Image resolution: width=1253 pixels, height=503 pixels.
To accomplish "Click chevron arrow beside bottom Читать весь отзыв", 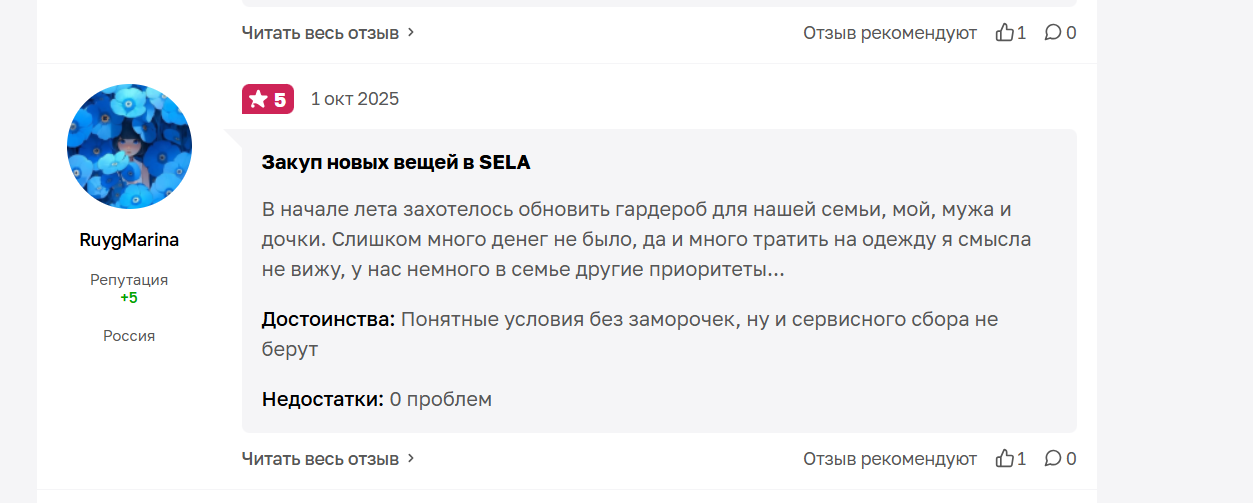I will point(411,459).
